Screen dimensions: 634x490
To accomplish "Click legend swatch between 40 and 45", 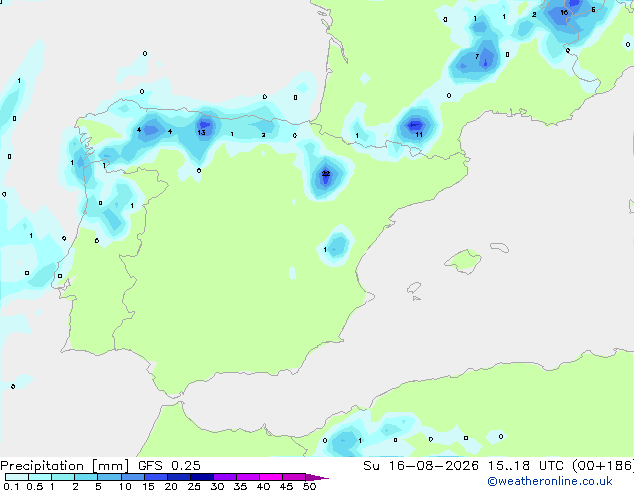I will tap(271, 477).
